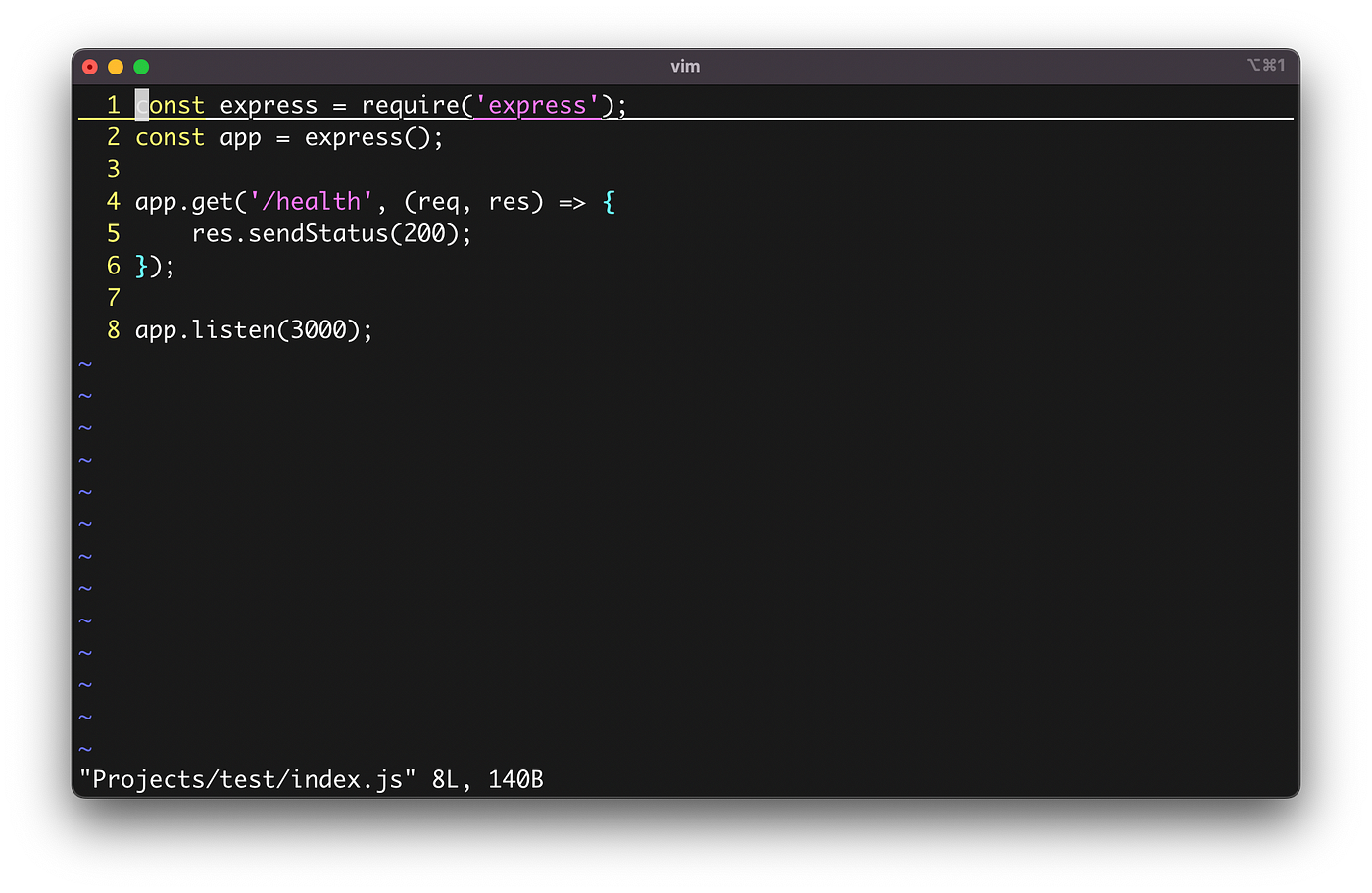
Task: Click the green full-screen traffic light button
Action: tap(141, 67)
